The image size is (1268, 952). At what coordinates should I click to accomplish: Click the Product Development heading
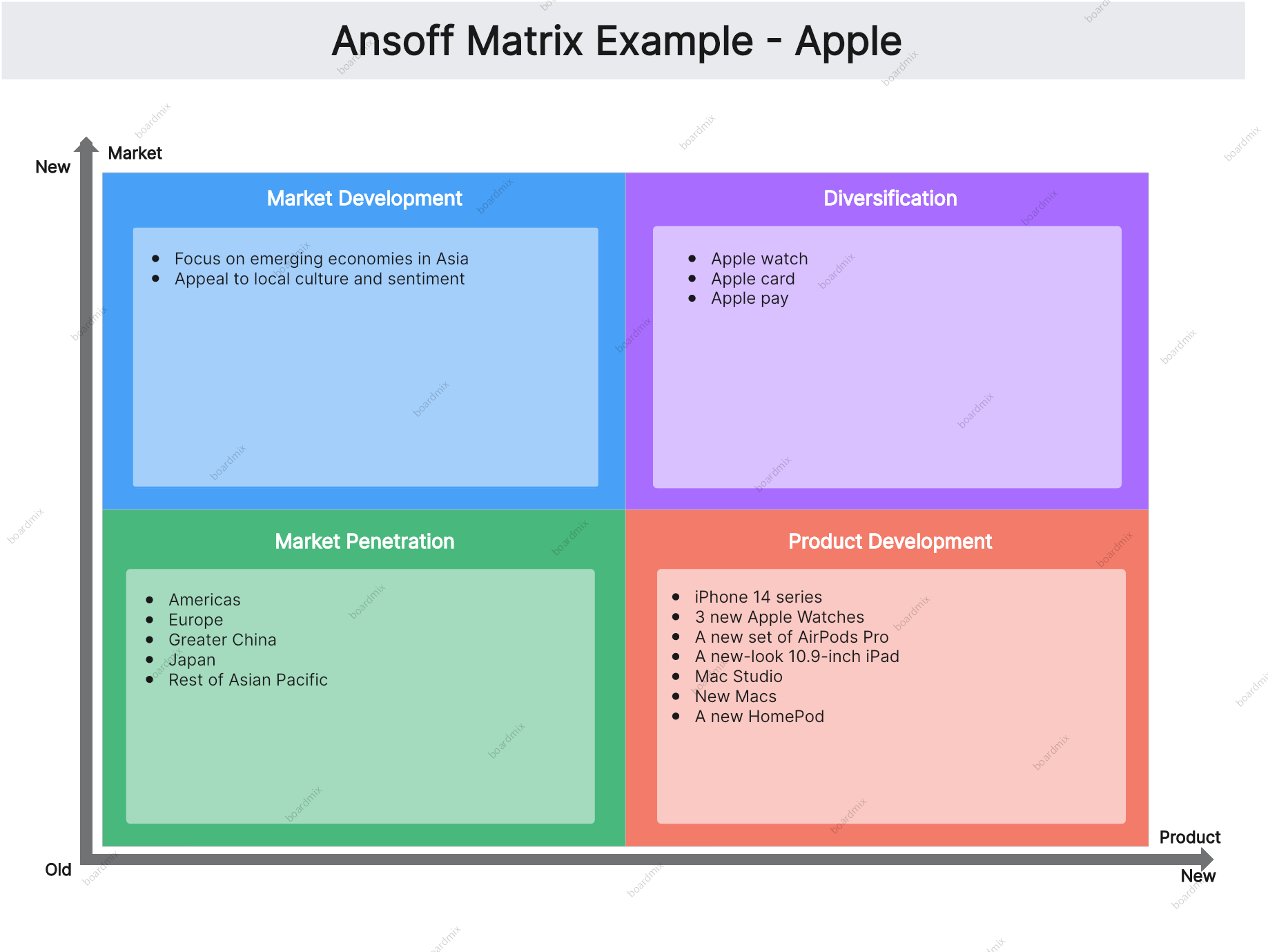click(890, 541)
